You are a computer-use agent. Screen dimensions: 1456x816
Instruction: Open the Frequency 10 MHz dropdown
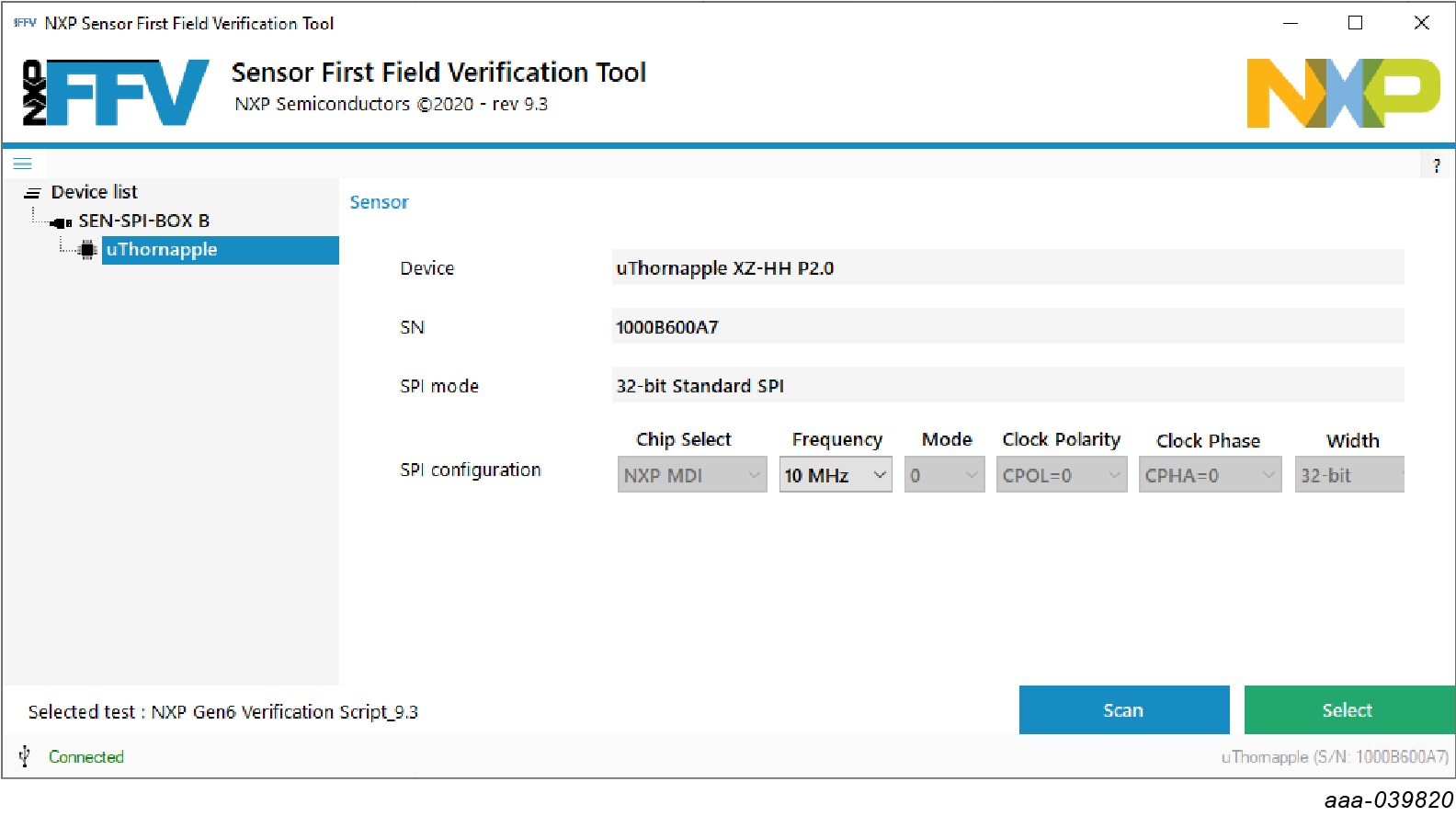pyautogui.click(x=836, y=475)
